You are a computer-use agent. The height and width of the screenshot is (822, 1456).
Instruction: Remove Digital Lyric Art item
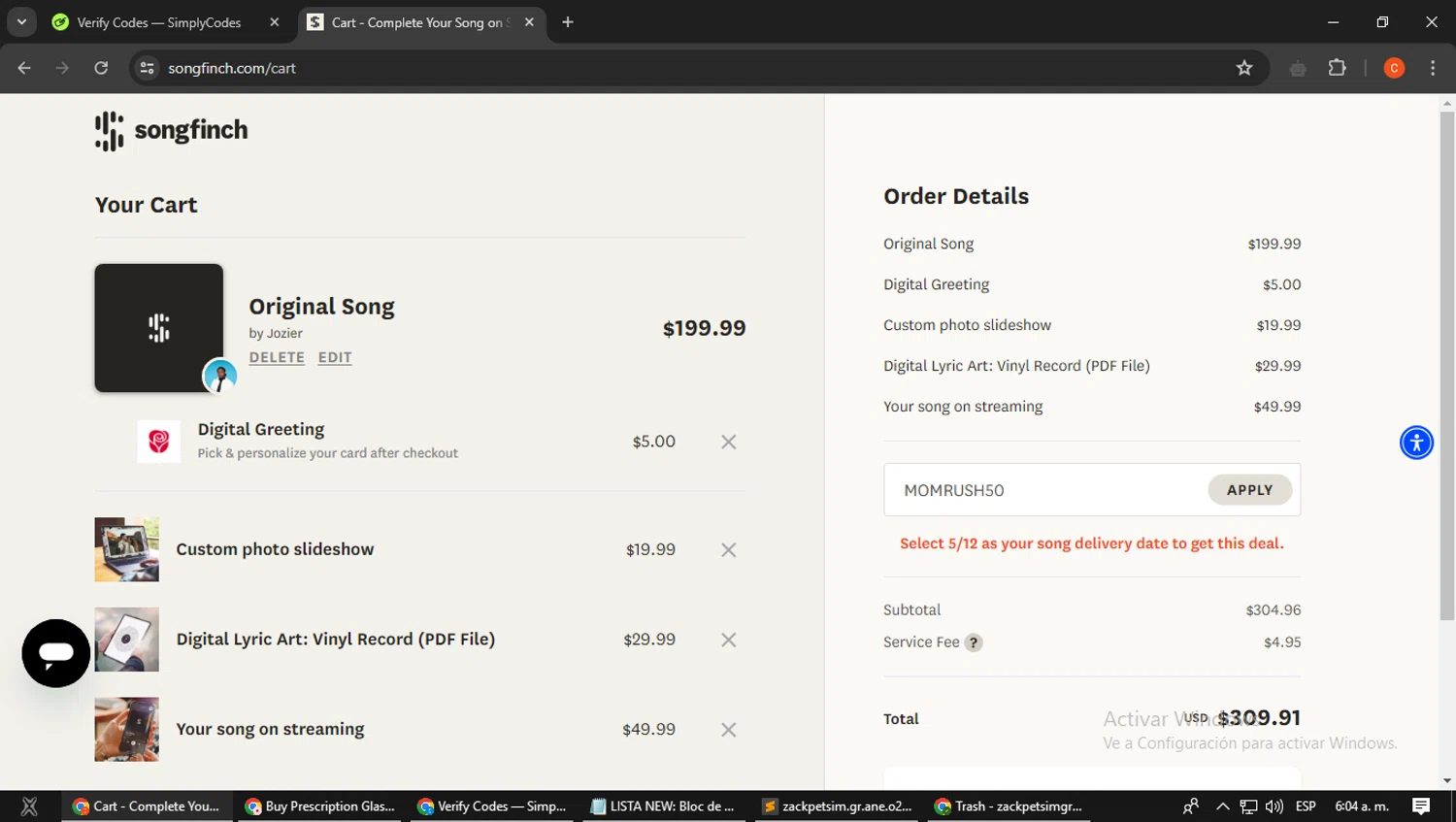[729, 641]
